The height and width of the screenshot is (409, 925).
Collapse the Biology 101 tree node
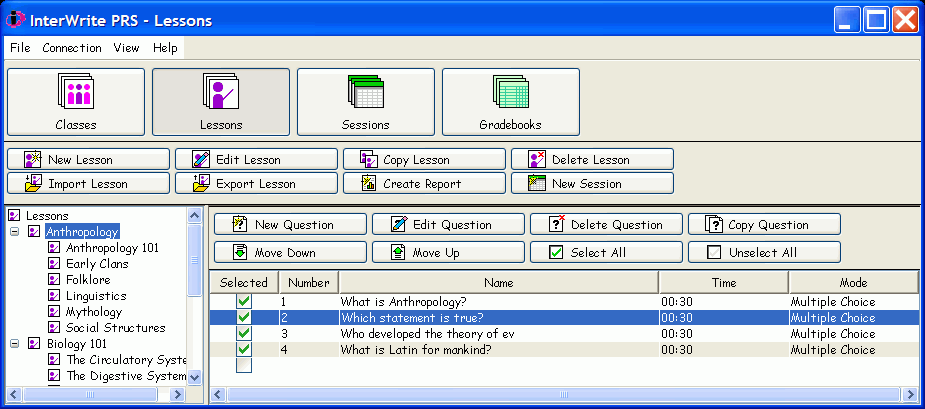coord(15,343)
